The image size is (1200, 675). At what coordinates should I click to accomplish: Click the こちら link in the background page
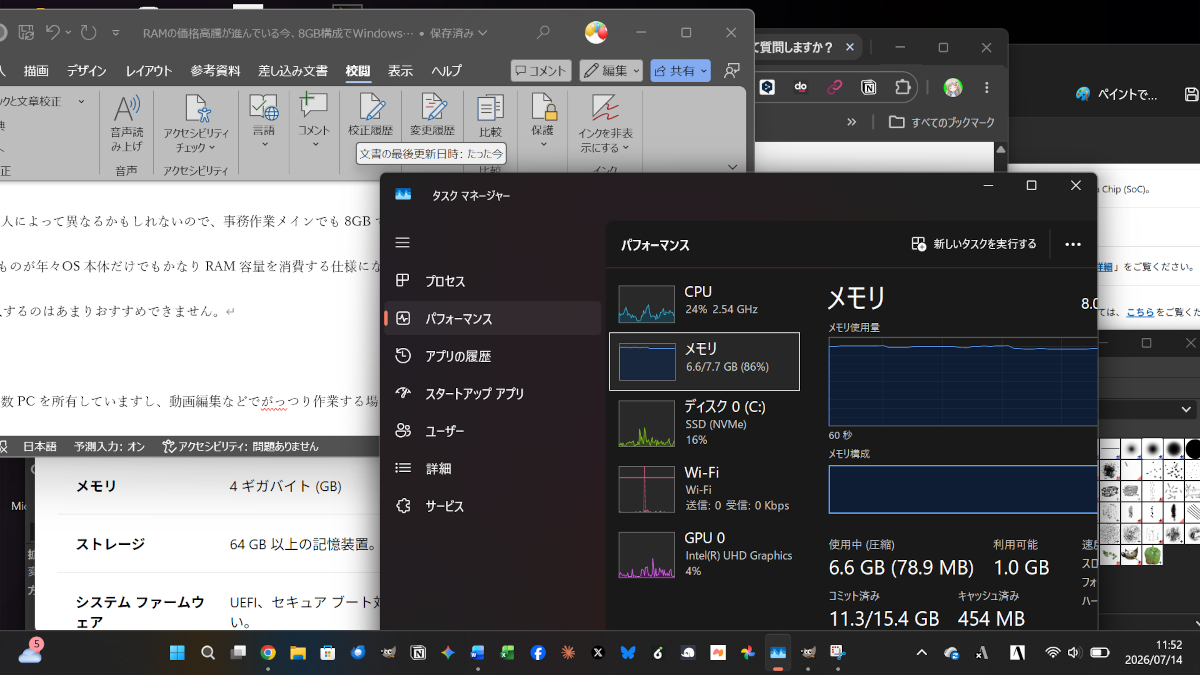[1140, 312]
